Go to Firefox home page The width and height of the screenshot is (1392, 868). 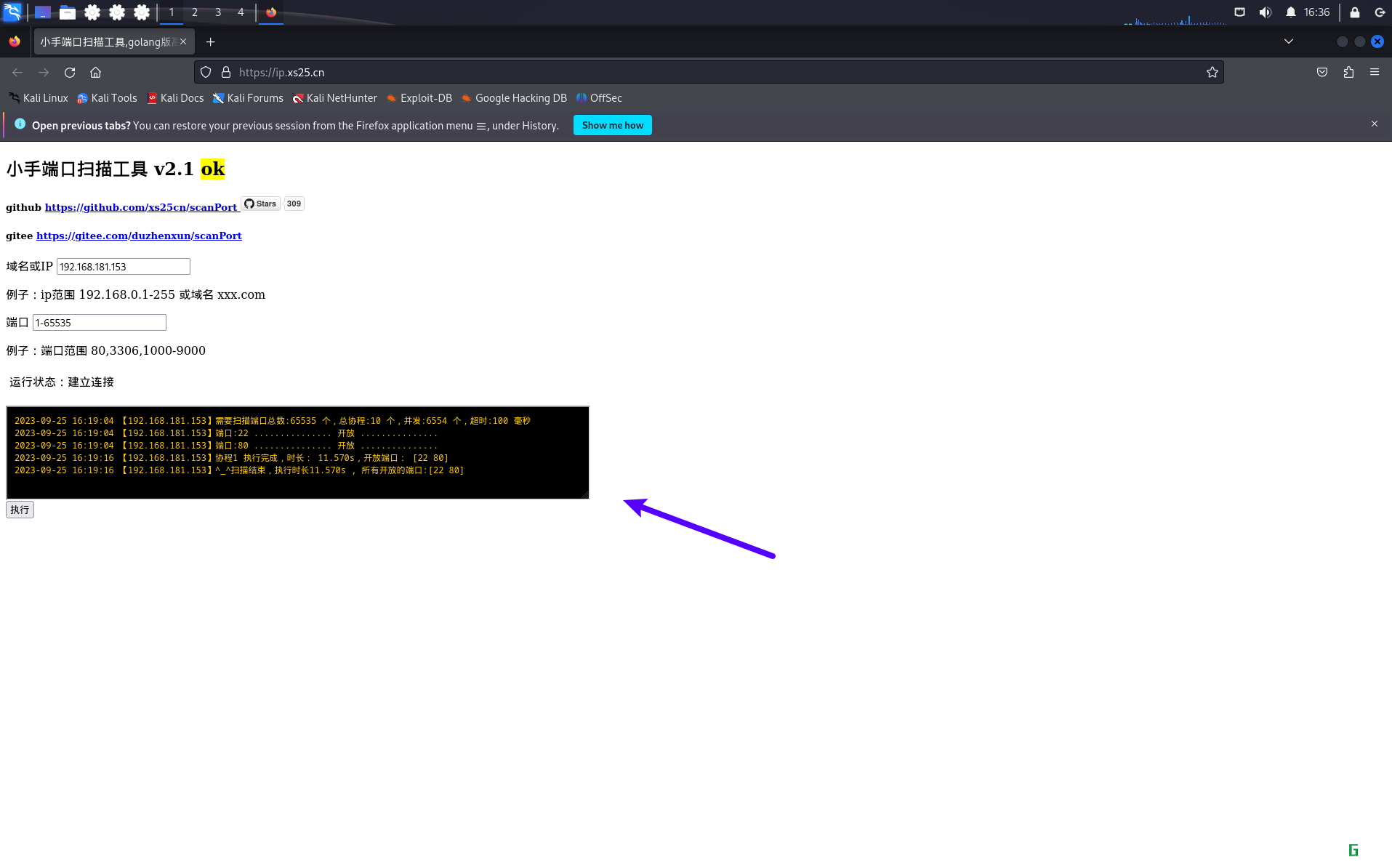[96, 73]
